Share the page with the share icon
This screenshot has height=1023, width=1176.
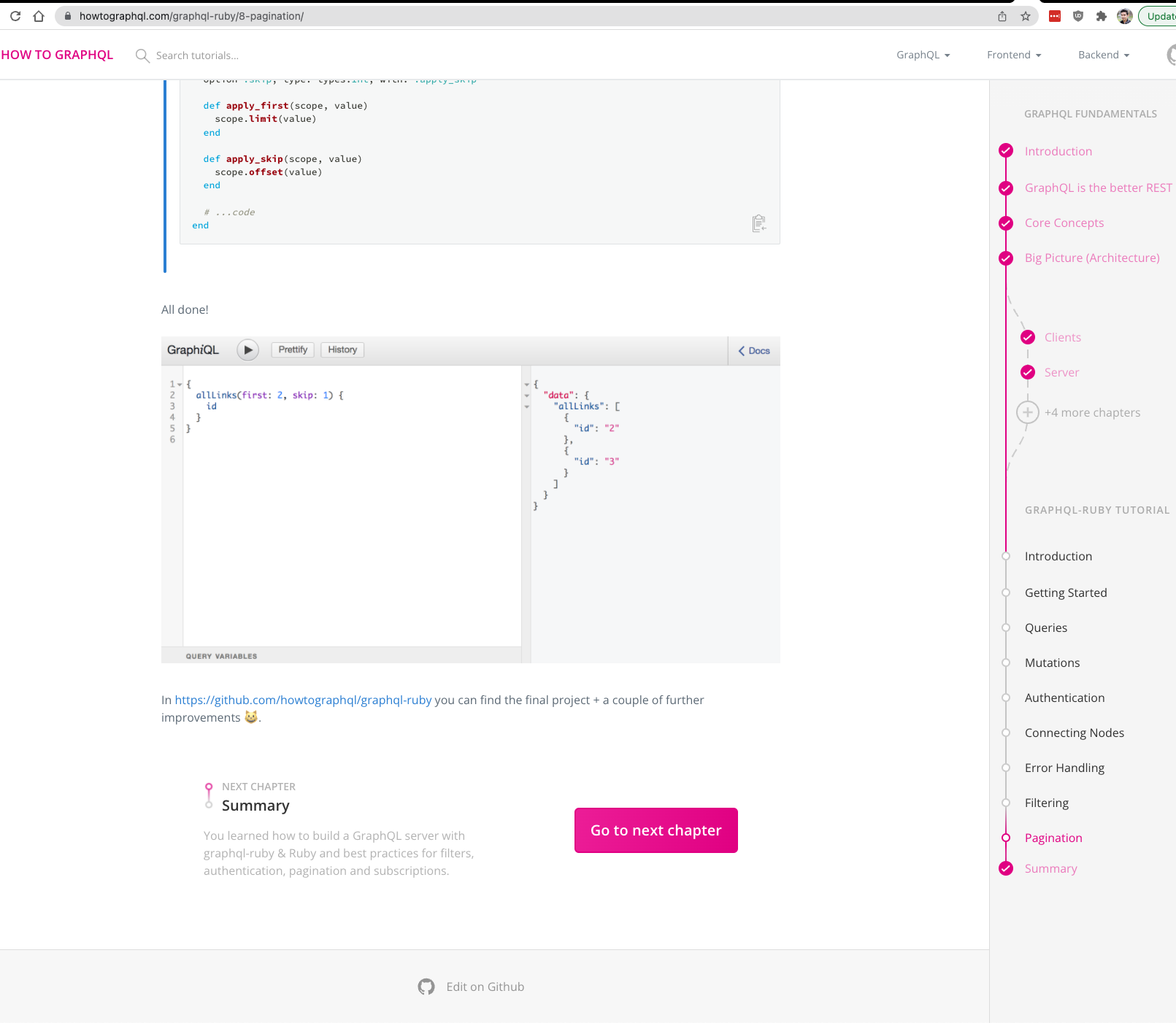(1002, 16)
